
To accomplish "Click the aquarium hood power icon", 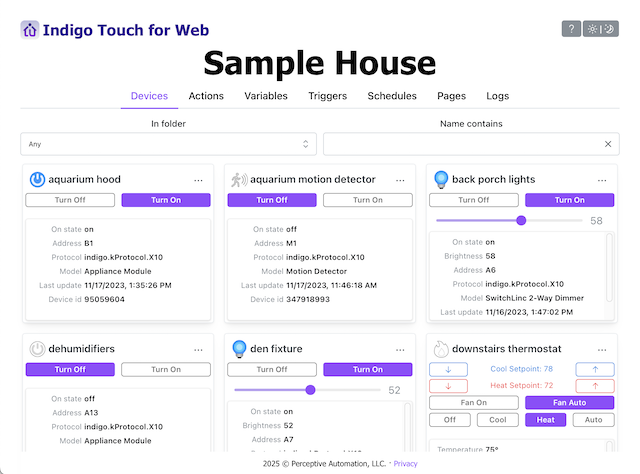I will [x=37, y=179].
